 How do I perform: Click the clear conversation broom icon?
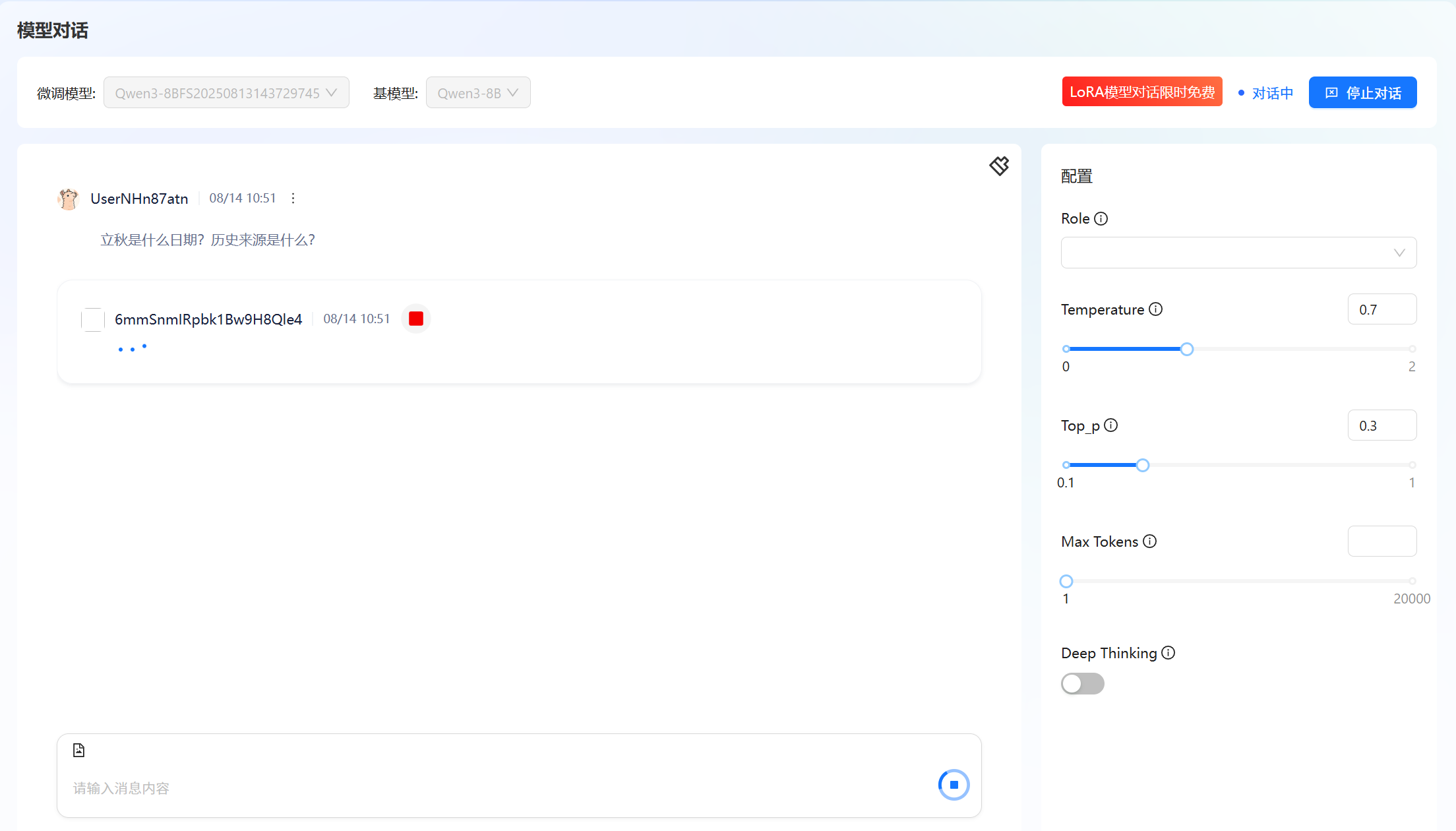click(999, 166)
